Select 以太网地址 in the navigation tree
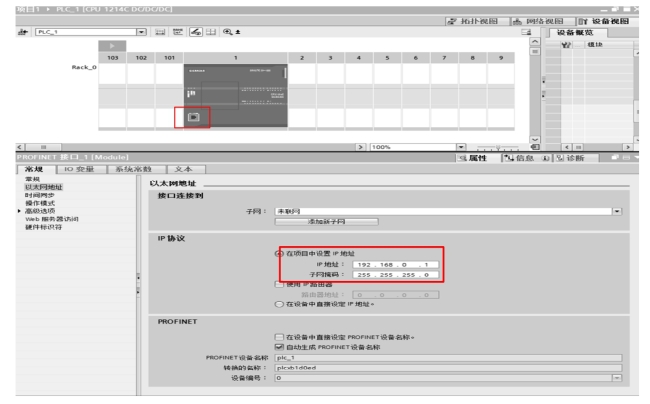650x404 pixels. [x=44, y=187]
